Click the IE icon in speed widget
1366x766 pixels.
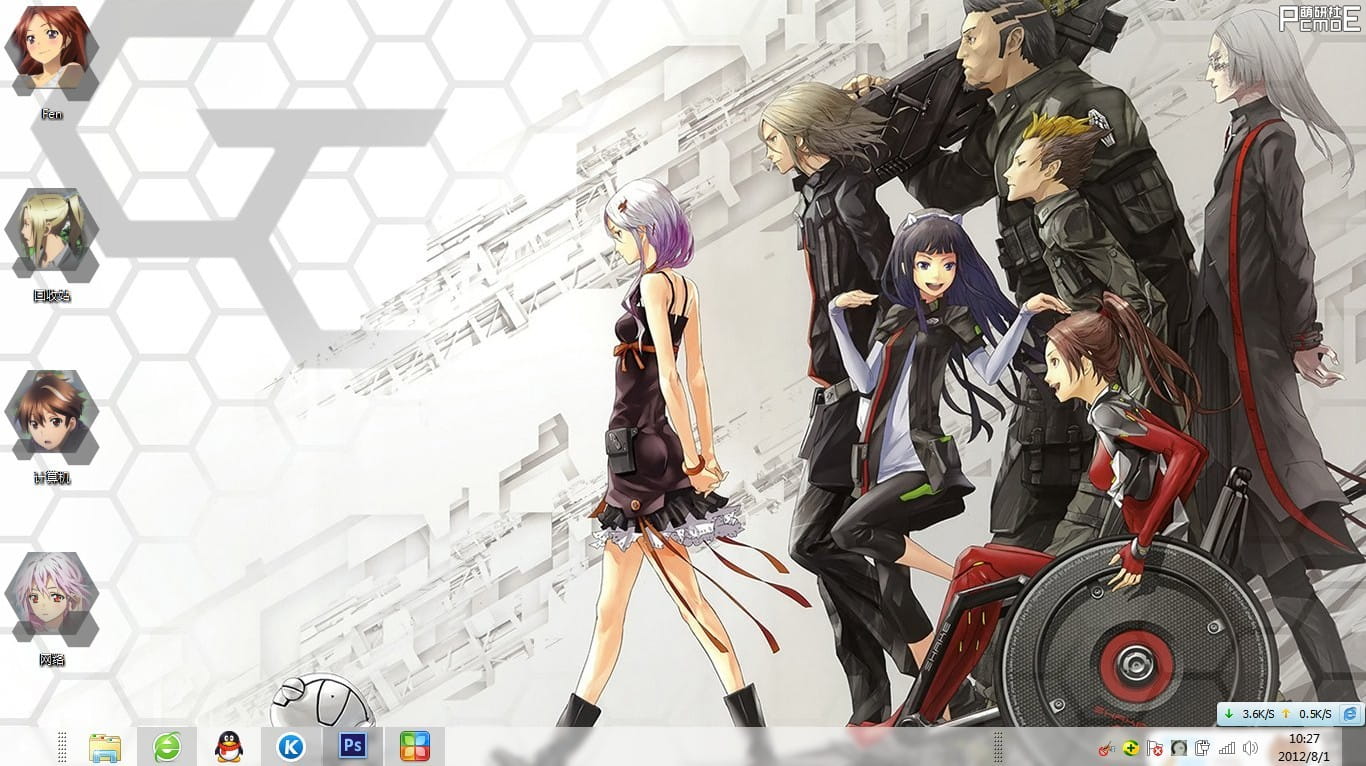(x=1351, y=714)
